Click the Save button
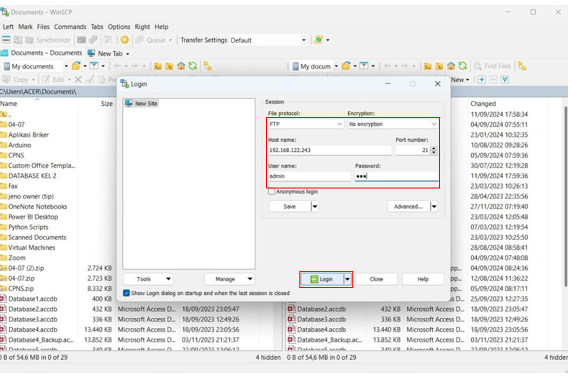This screenshot has height=382, width=572. point(290,207)
